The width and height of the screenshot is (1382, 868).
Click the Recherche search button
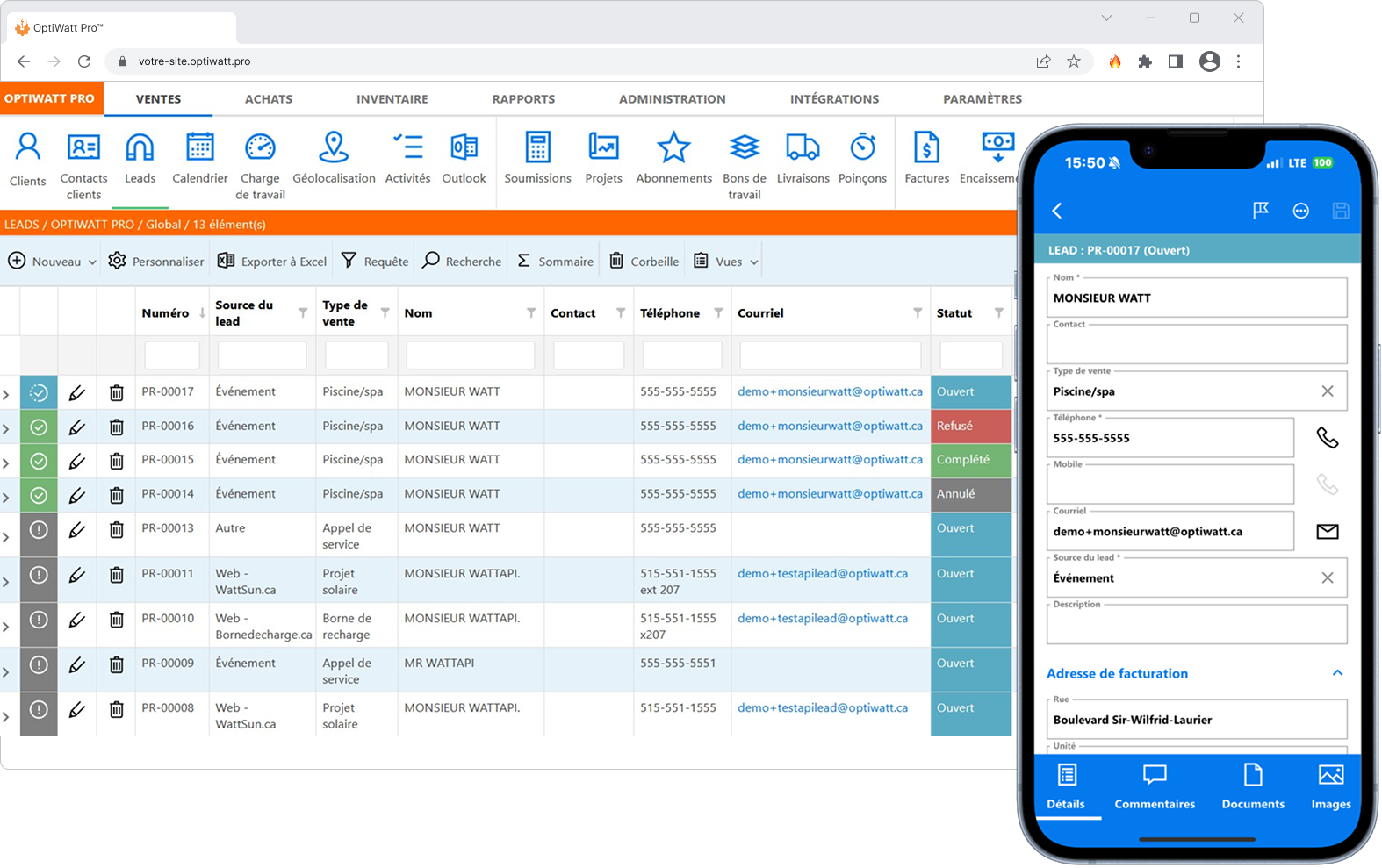[462, 262]
